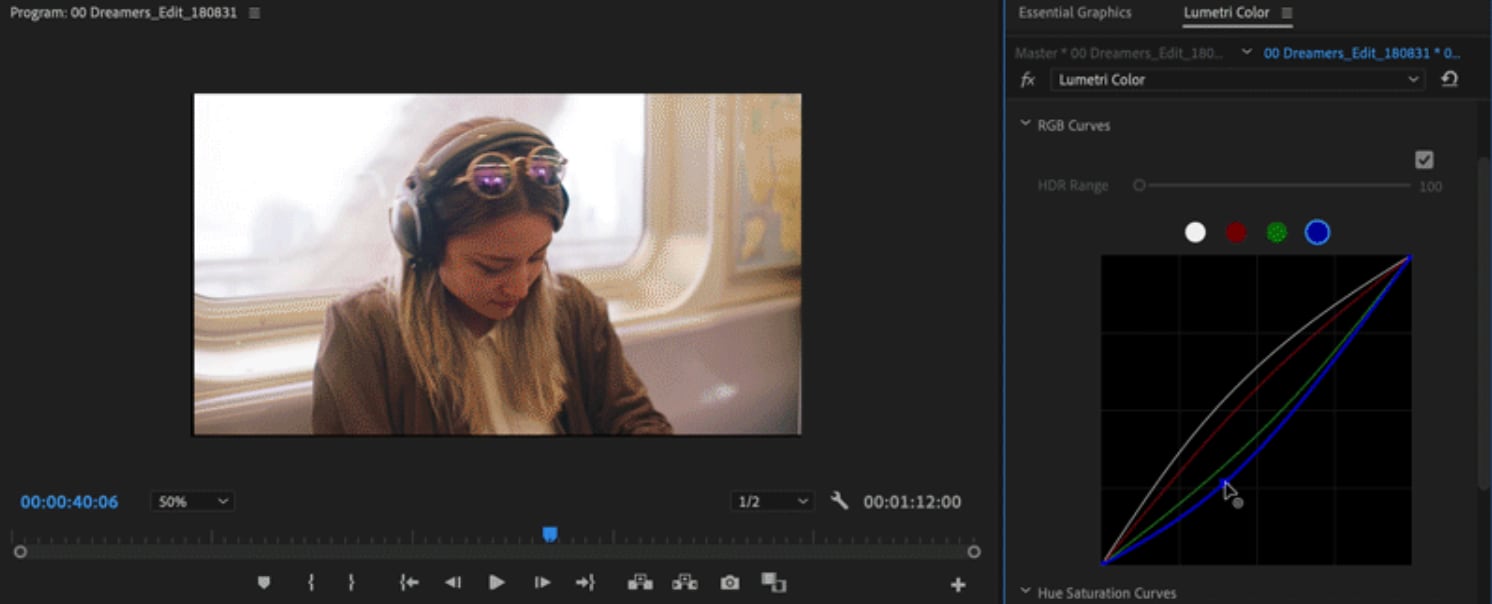Open the 50% zoom level dropdown

pyautogui.click(x=191, y=501)
